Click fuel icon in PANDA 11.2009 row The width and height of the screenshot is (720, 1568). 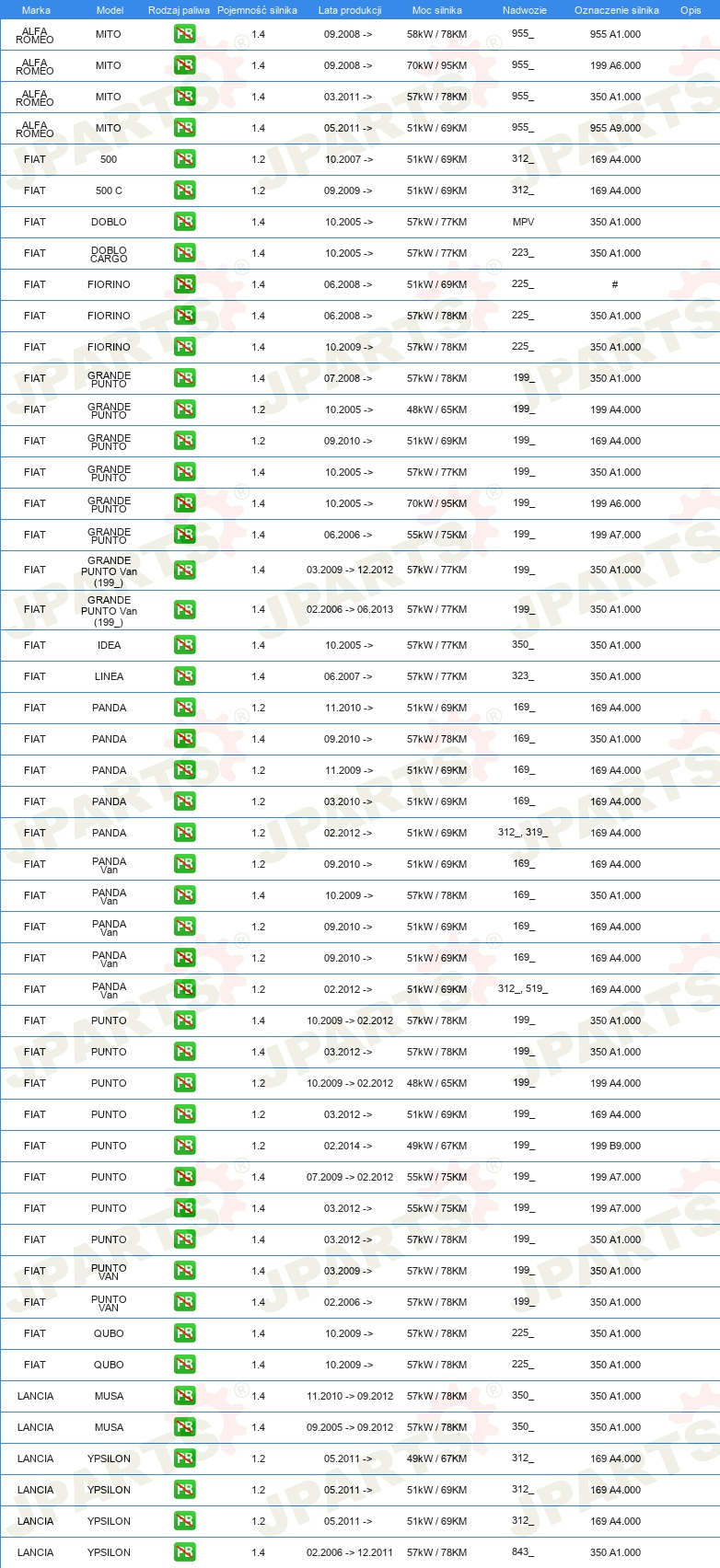(184, 770)
